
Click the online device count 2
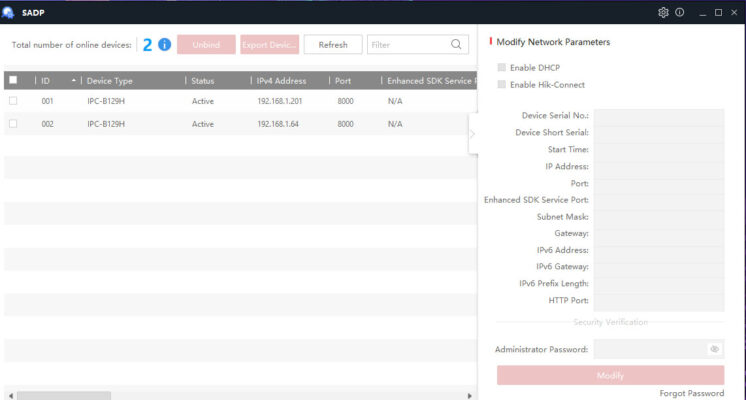coord(147,45)
